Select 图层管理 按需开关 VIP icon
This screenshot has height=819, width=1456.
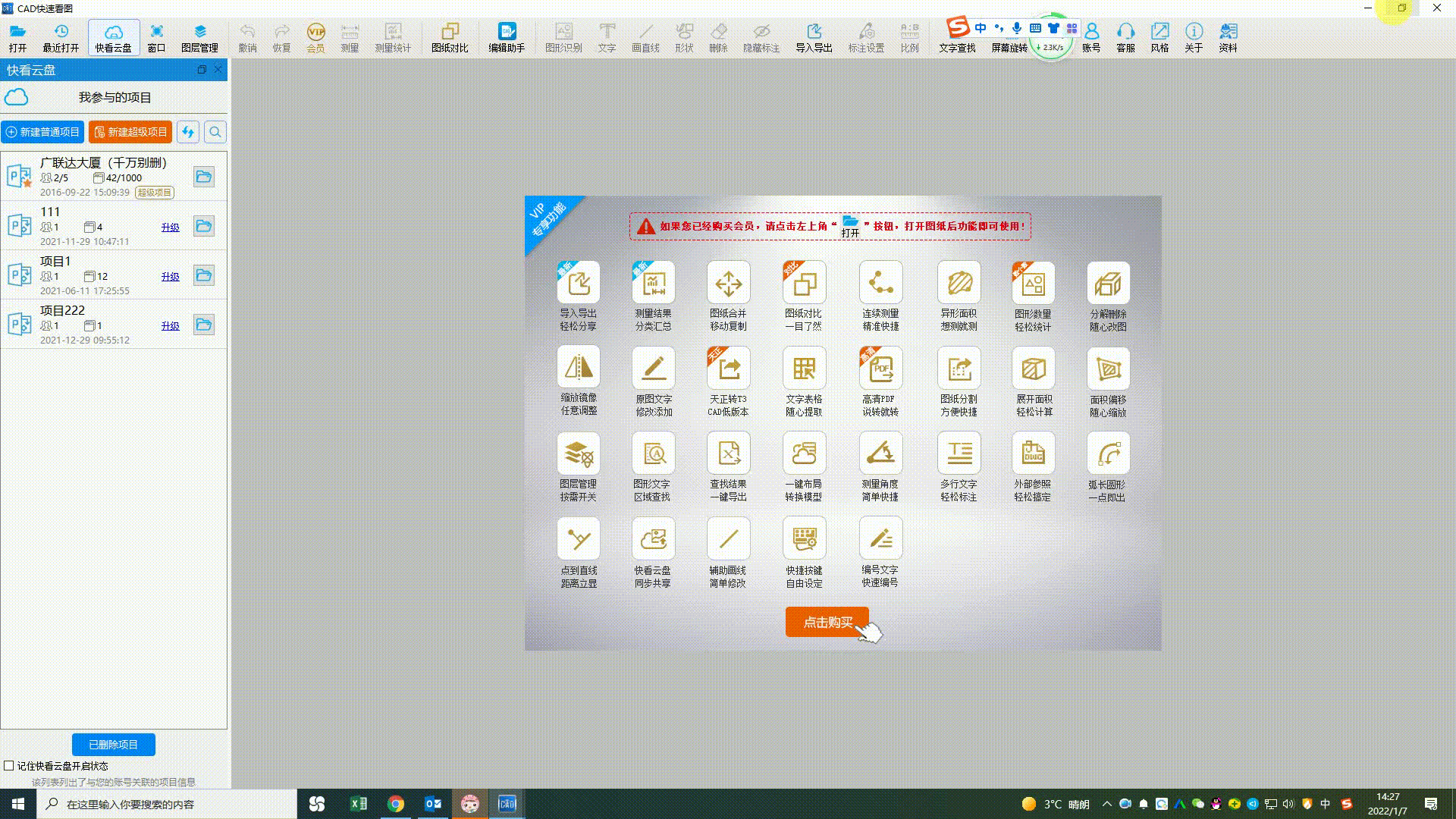(578, 453)
